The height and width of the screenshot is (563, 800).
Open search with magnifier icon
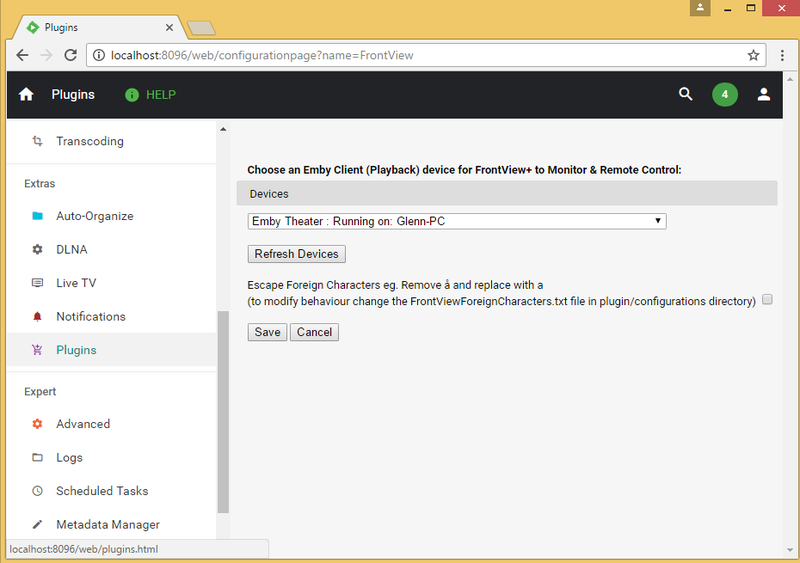pyautogui.click(x=686, y=94)
